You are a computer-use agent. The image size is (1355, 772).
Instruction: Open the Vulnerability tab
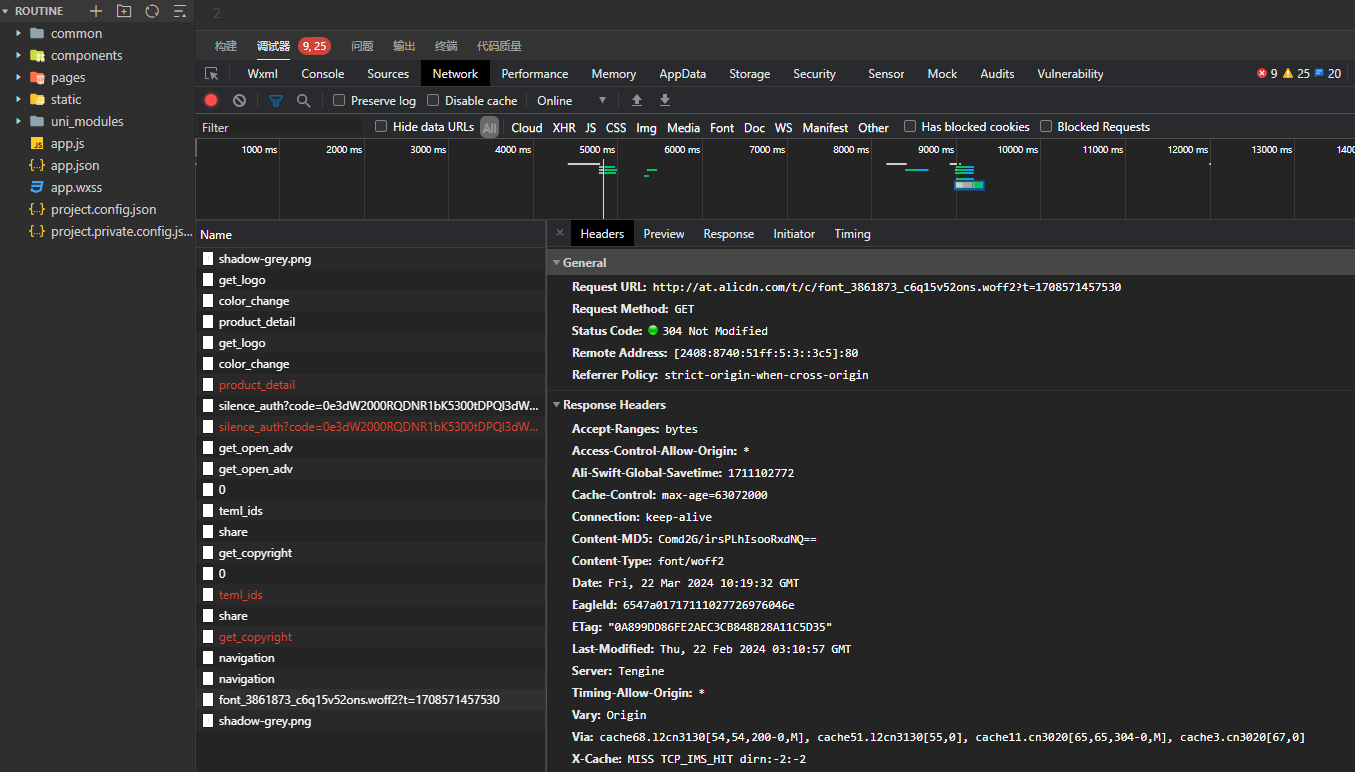coord(1070,74)
